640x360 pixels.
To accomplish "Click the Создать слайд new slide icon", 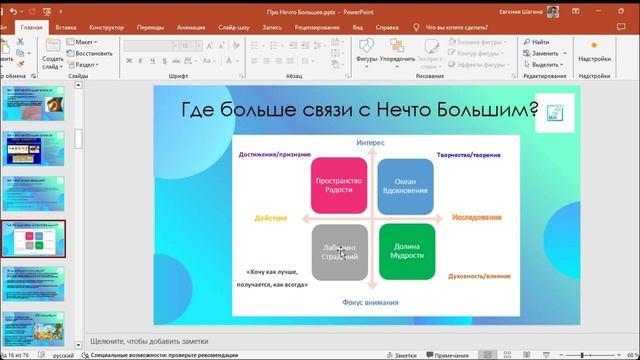I will [x=53, y=45].
